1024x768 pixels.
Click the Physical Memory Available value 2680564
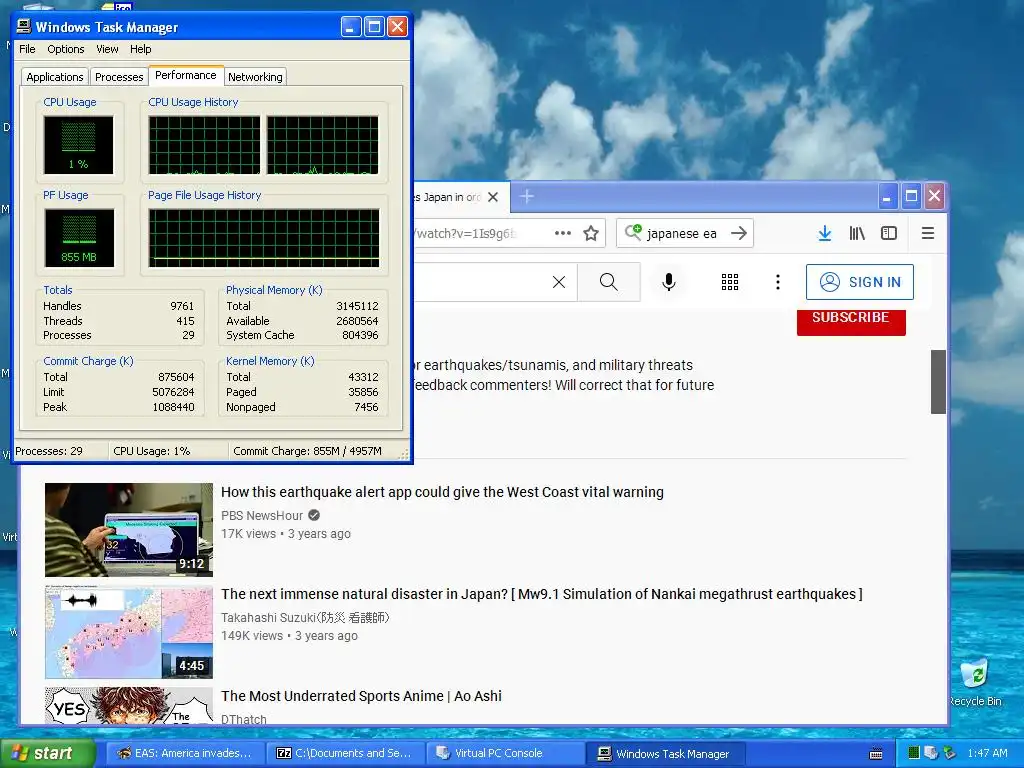(x=357, y=321)
